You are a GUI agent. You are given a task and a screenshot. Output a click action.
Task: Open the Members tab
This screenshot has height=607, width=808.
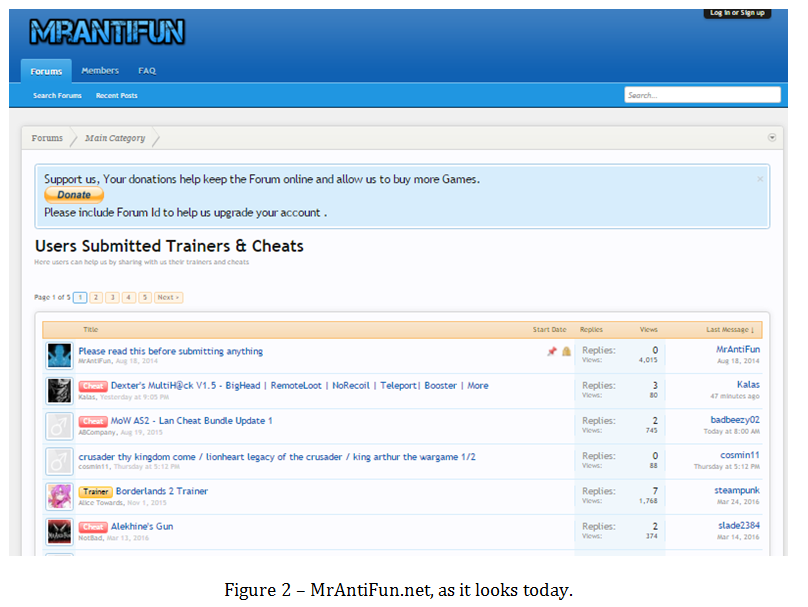click(x=100, y=71)
